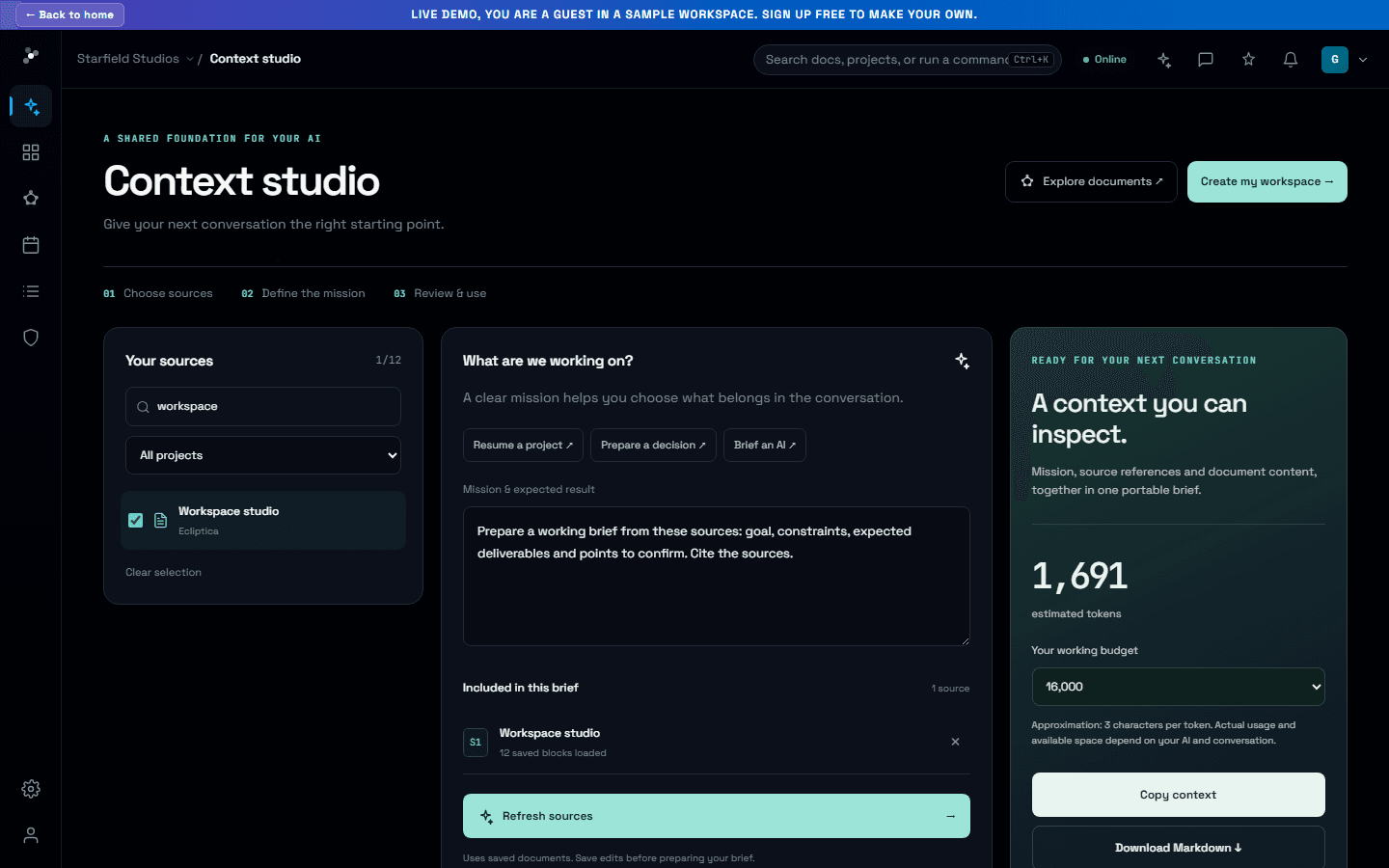Open the chat messages icon in top bar
The height and width of the screenshot is (868, 1389).
click(1206, 60)
